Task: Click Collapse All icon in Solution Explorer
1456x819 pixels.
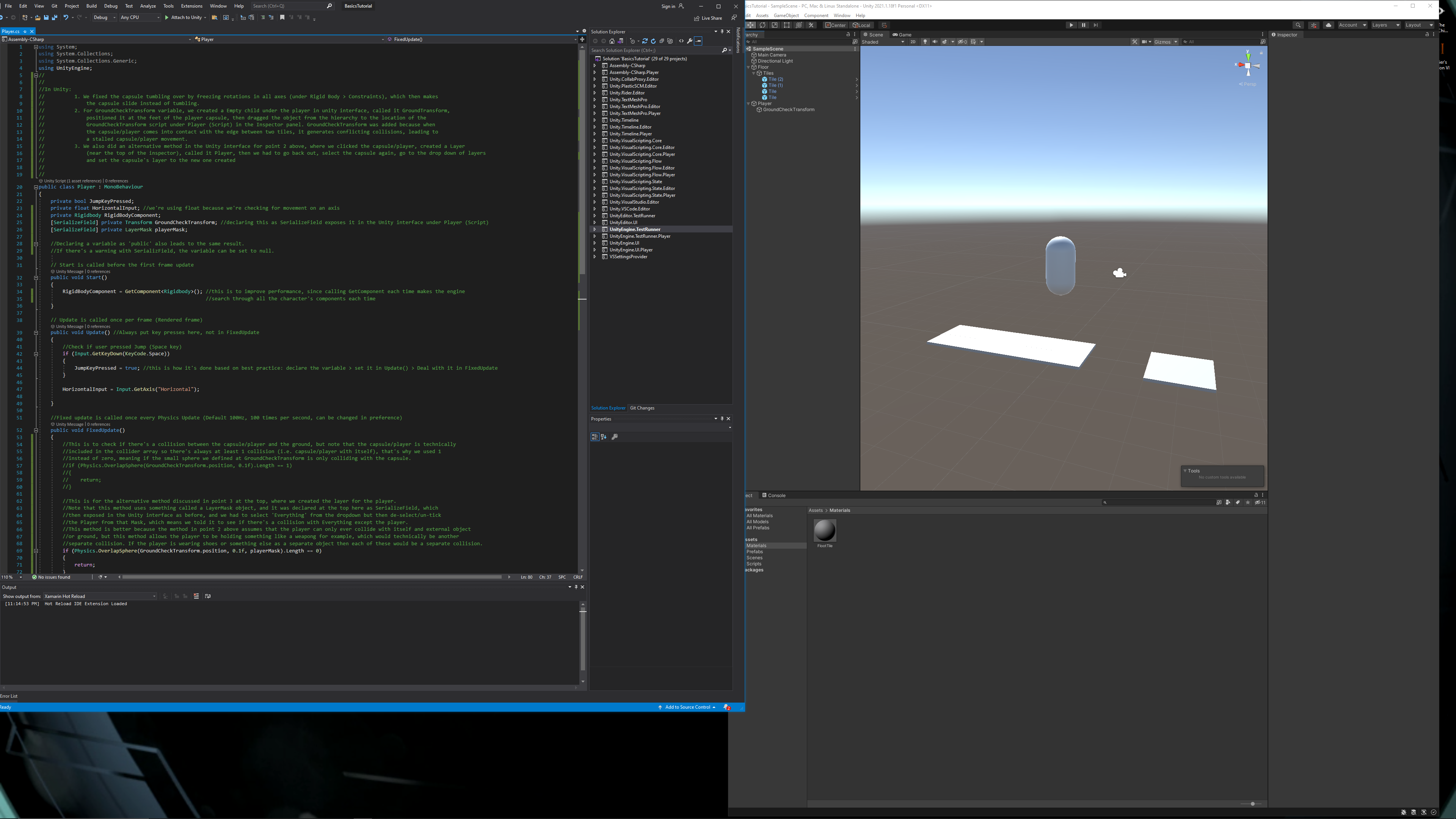Action: 661,41
